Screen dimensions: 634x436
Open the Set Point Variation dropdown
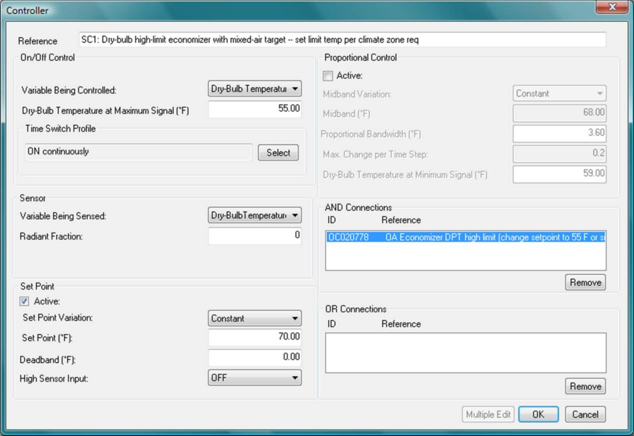point(254,319)
